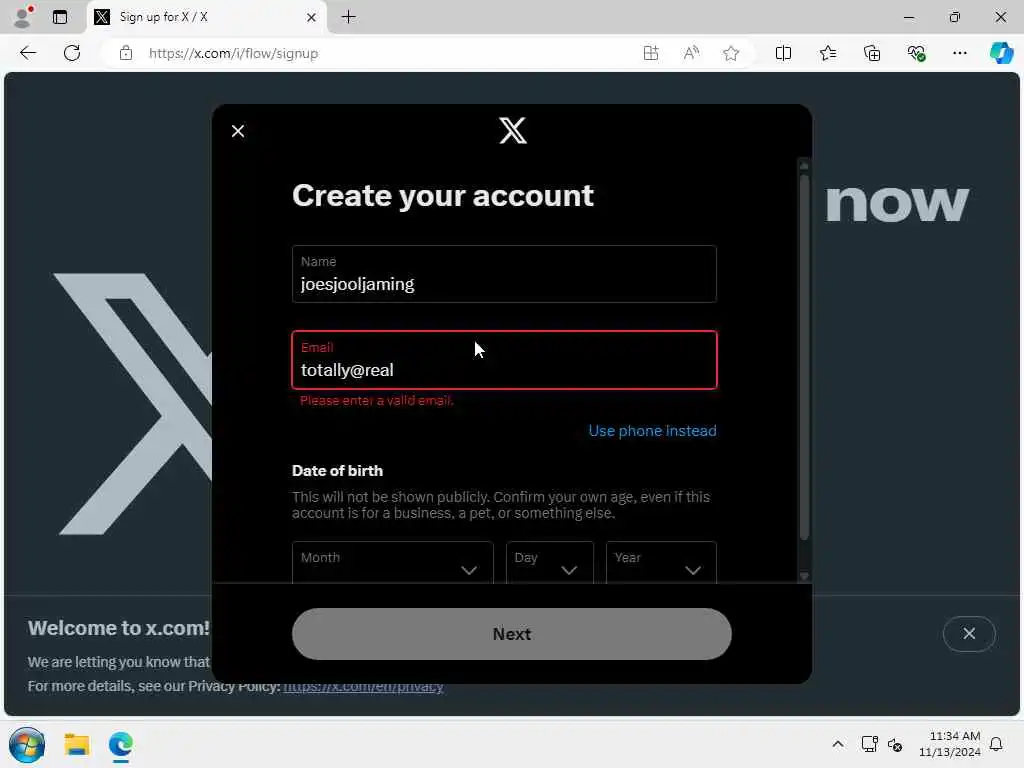Open a new browser tab
This screenshot has width=1024, height=768.
[x=349, y=18]
